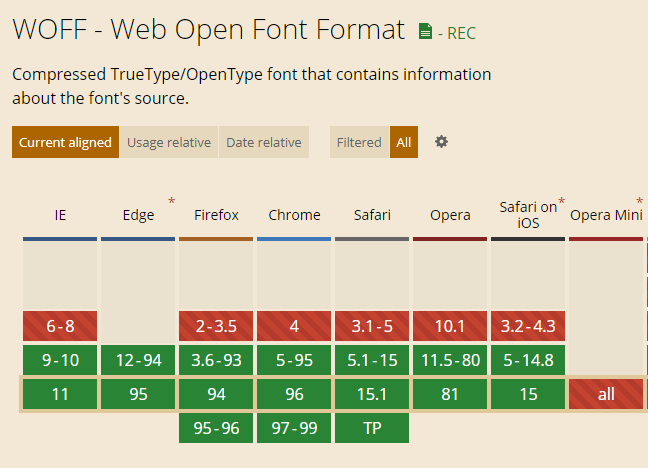Select the Filtered browsers option
The height and width of the screenshot is (468, 648).
tap(359, 142)
